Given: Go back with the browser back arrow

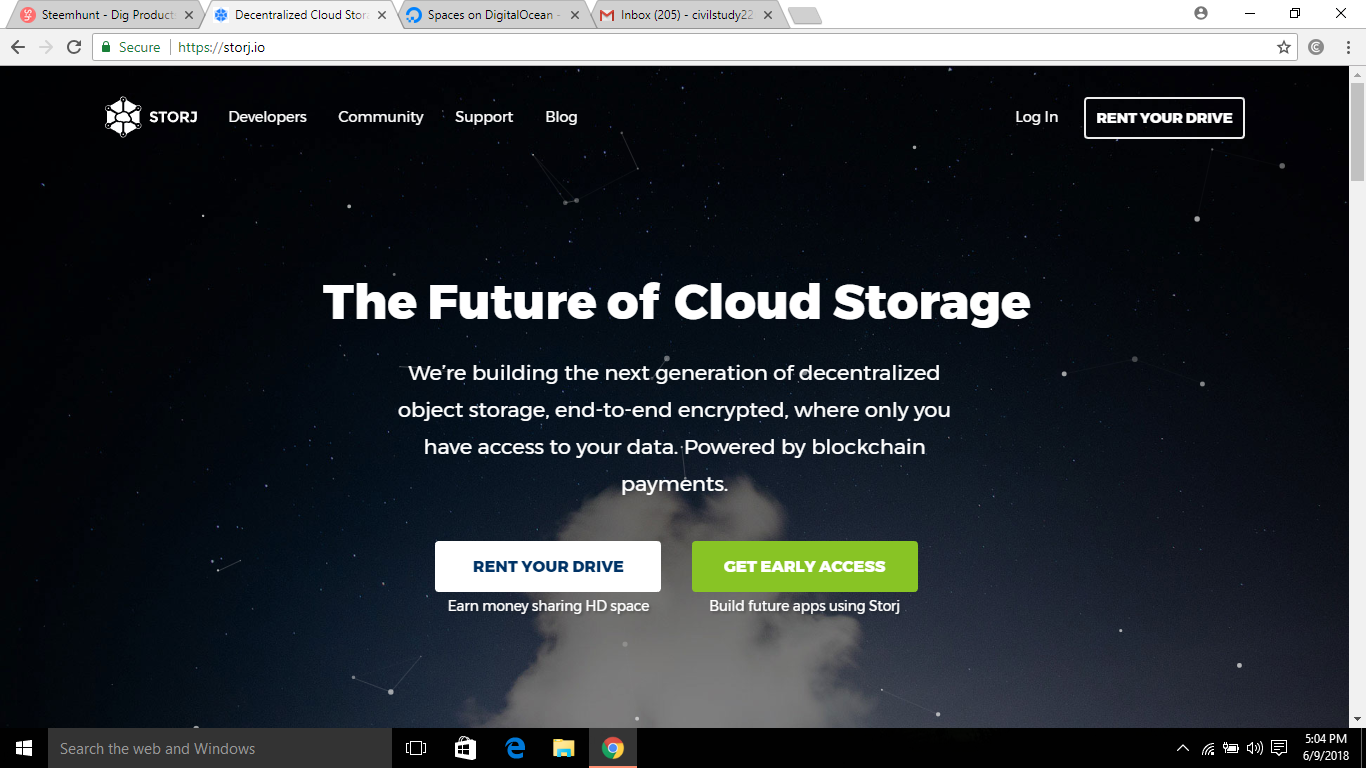Looking at the screenshot, I should [18, 47].
